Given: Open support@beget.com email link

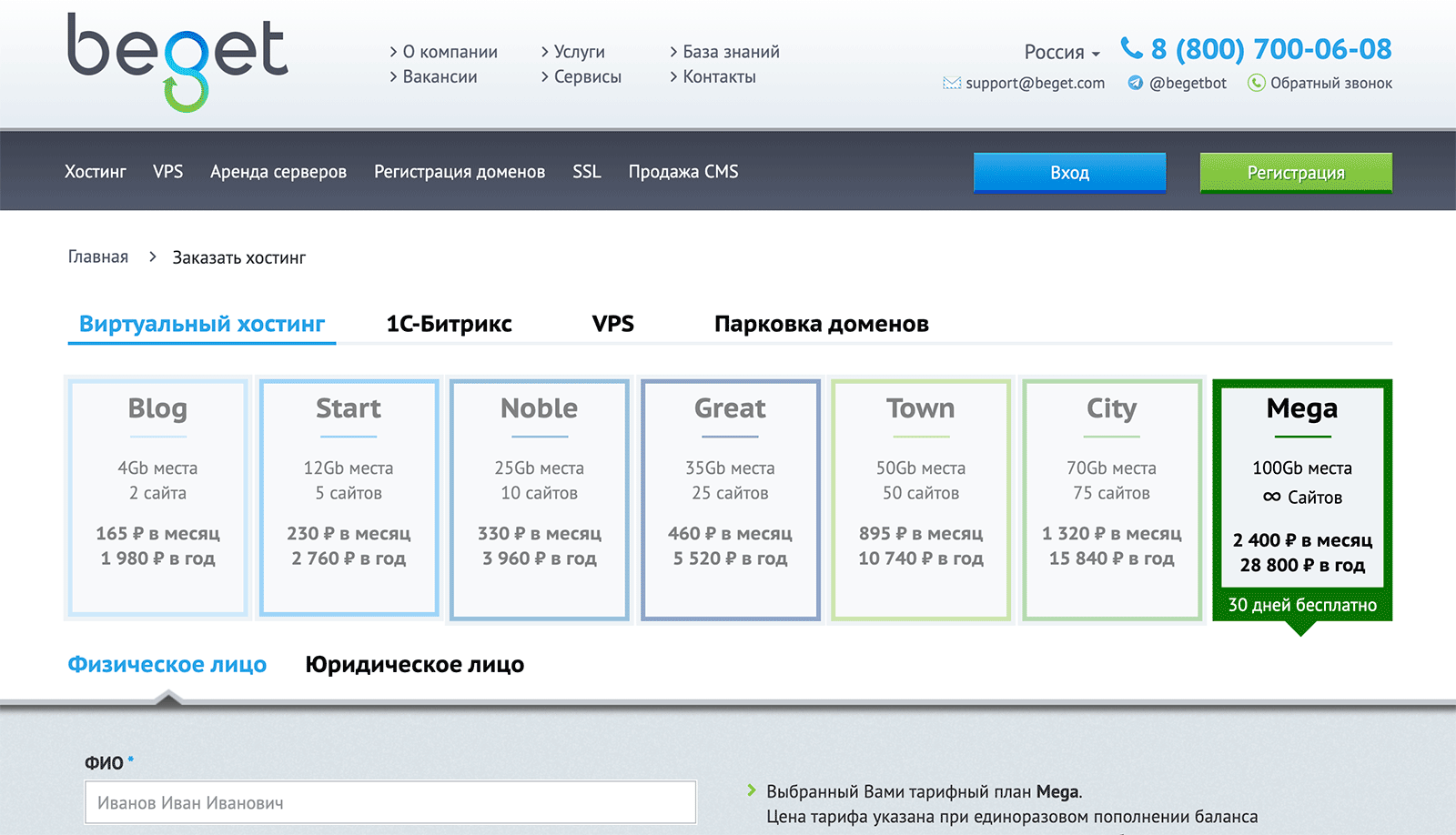Looking at the screenshot, I should [x=1035, y=83].
